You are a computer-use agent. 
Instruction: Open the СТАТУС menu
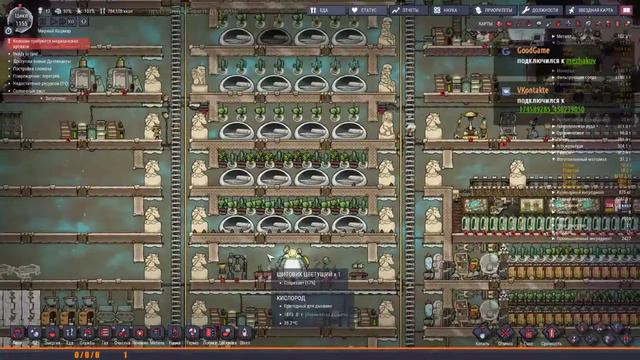[x=368, y=10]
